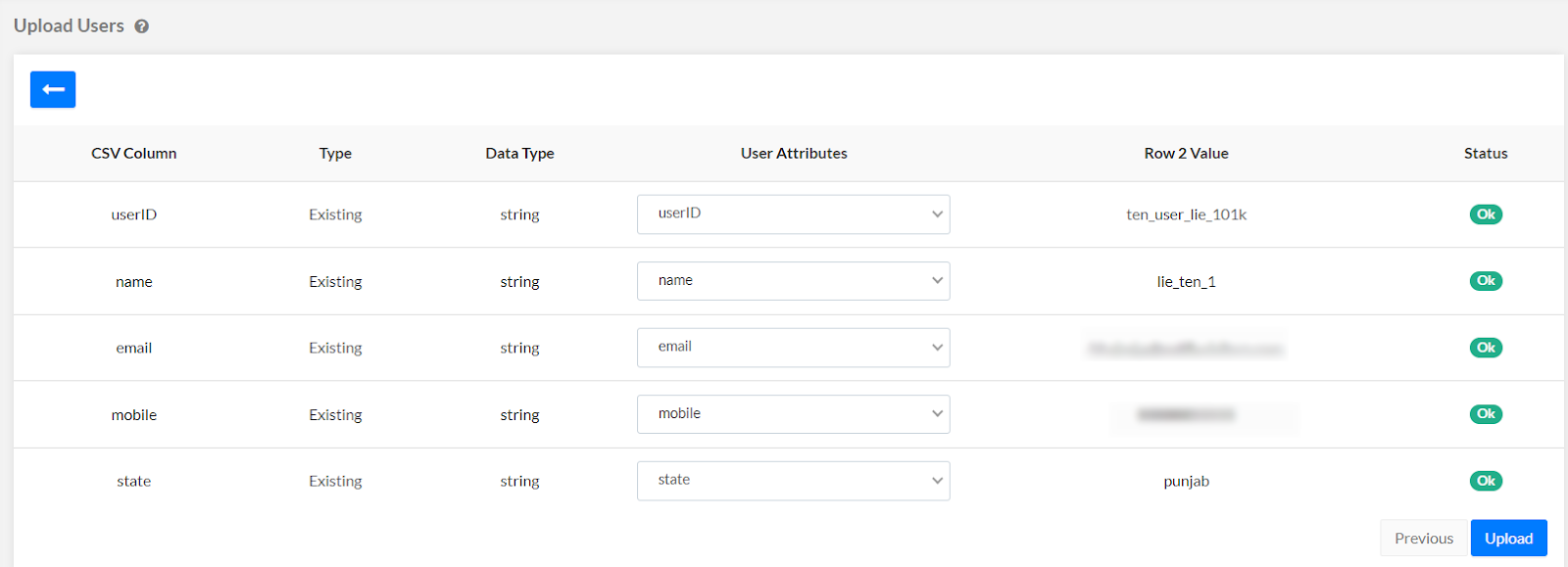Image resolution: width=1568 pixels, height=567 pixels.
Task: Click the mobile CSV column cell
Action: tap(134, 415)
